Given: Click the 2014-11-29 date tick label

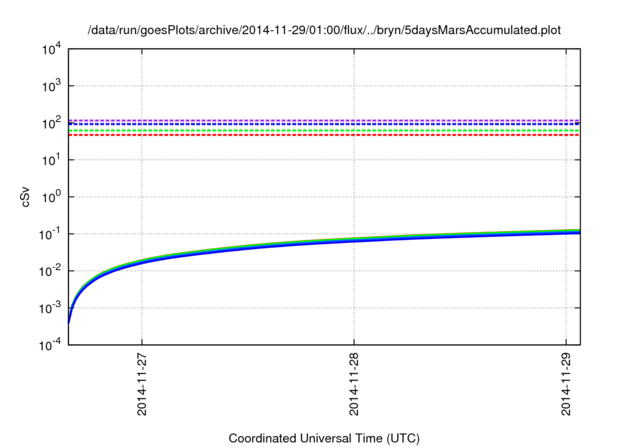Looking at the screenshot, I should [x=566, y=384].
